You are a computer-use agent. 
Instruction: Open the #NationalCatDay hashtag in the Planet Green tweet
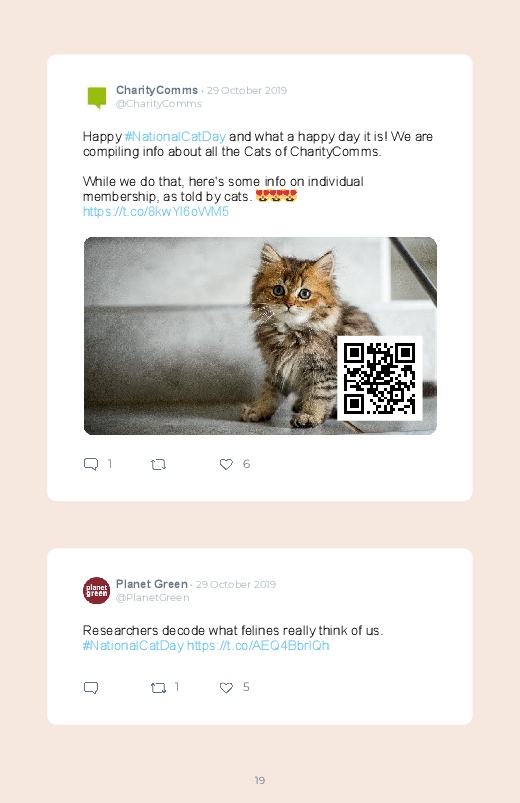[133, 645]
